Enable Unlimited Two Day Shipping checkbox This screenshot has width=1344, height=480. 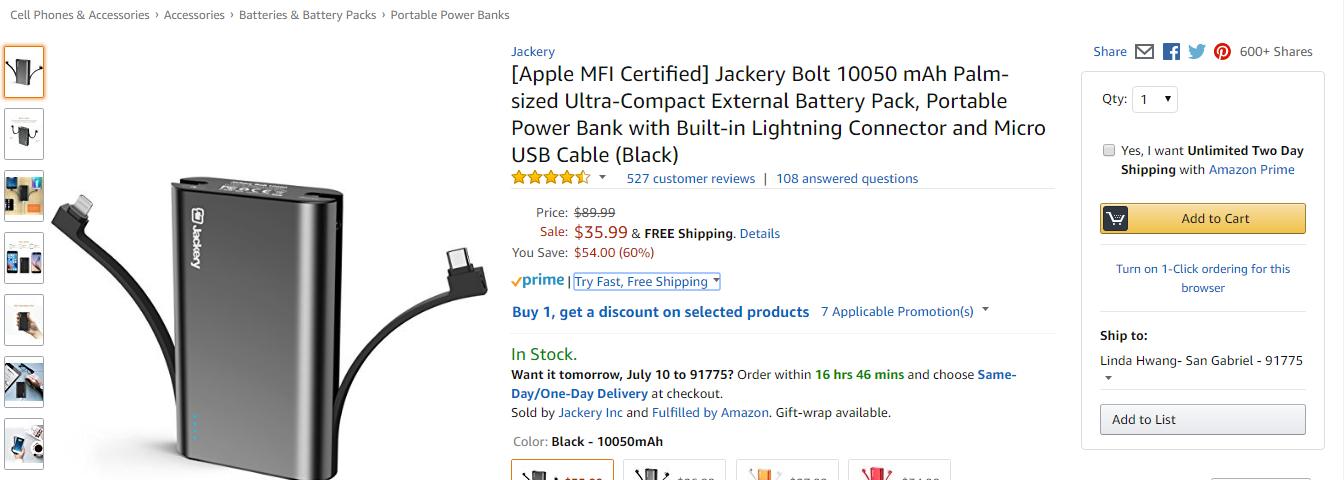coord(1108,151)
